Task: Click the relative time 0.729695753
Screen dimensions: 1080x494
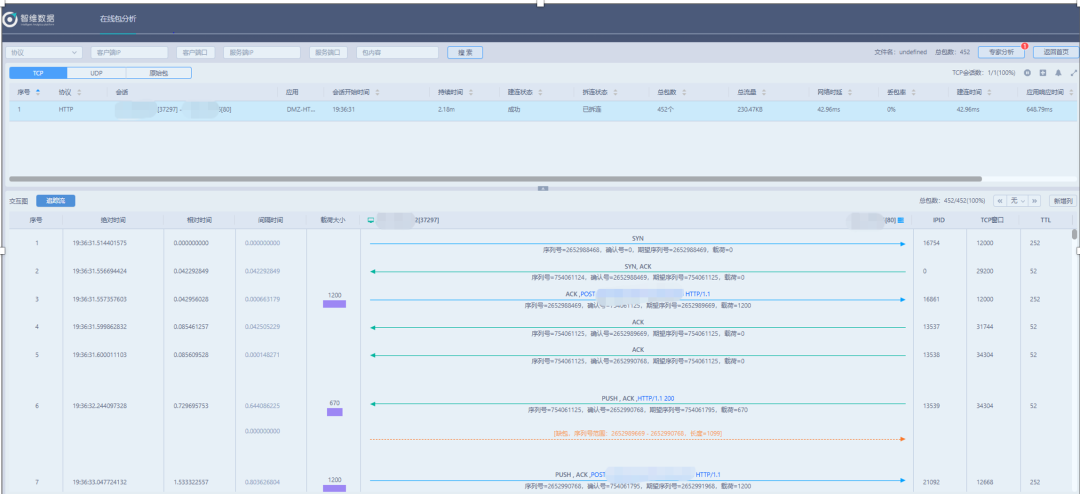Action: point(191,406)
